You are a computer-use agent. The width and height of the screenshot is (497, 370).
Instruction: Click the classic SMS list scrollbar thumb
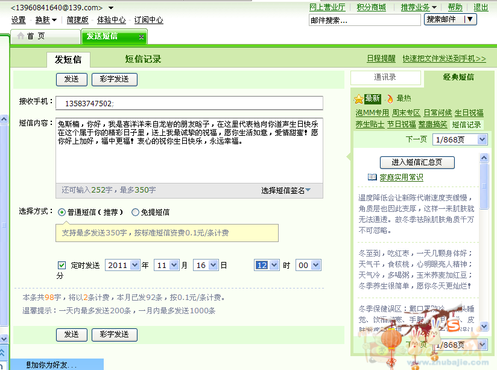coord(484,186)
